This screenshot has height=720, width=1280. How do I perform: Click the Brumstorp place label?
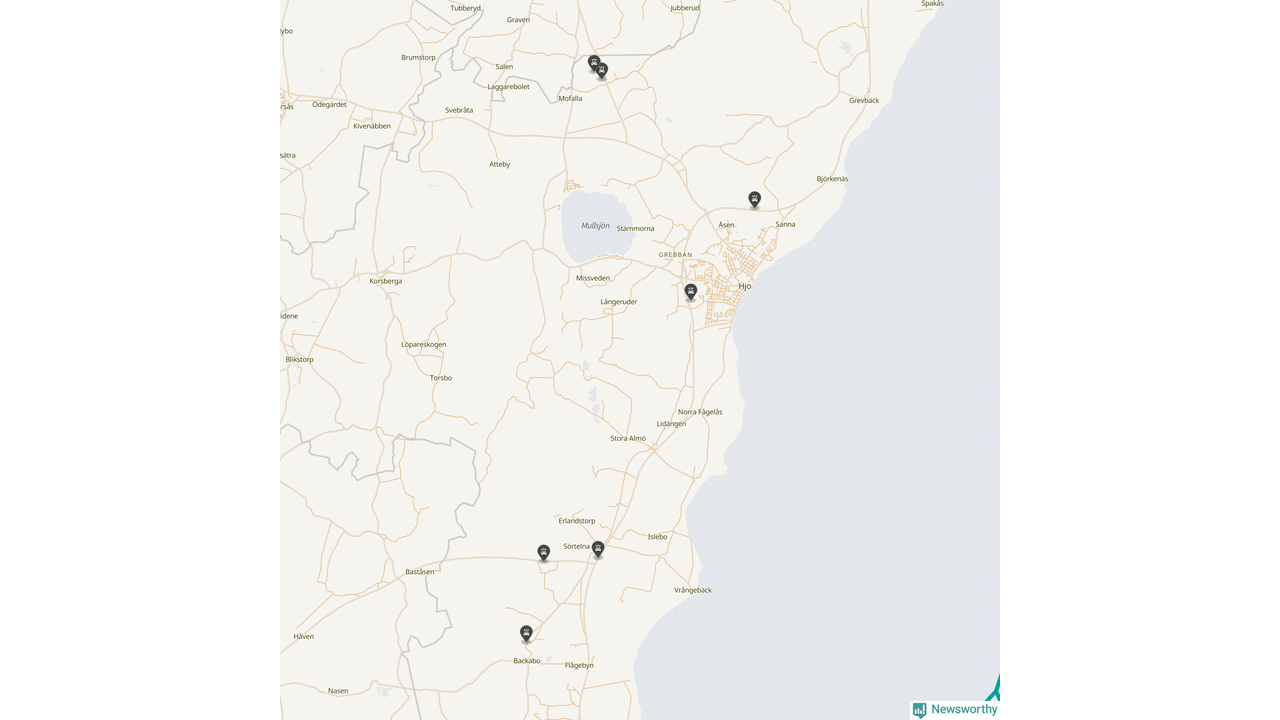(418, 57)
